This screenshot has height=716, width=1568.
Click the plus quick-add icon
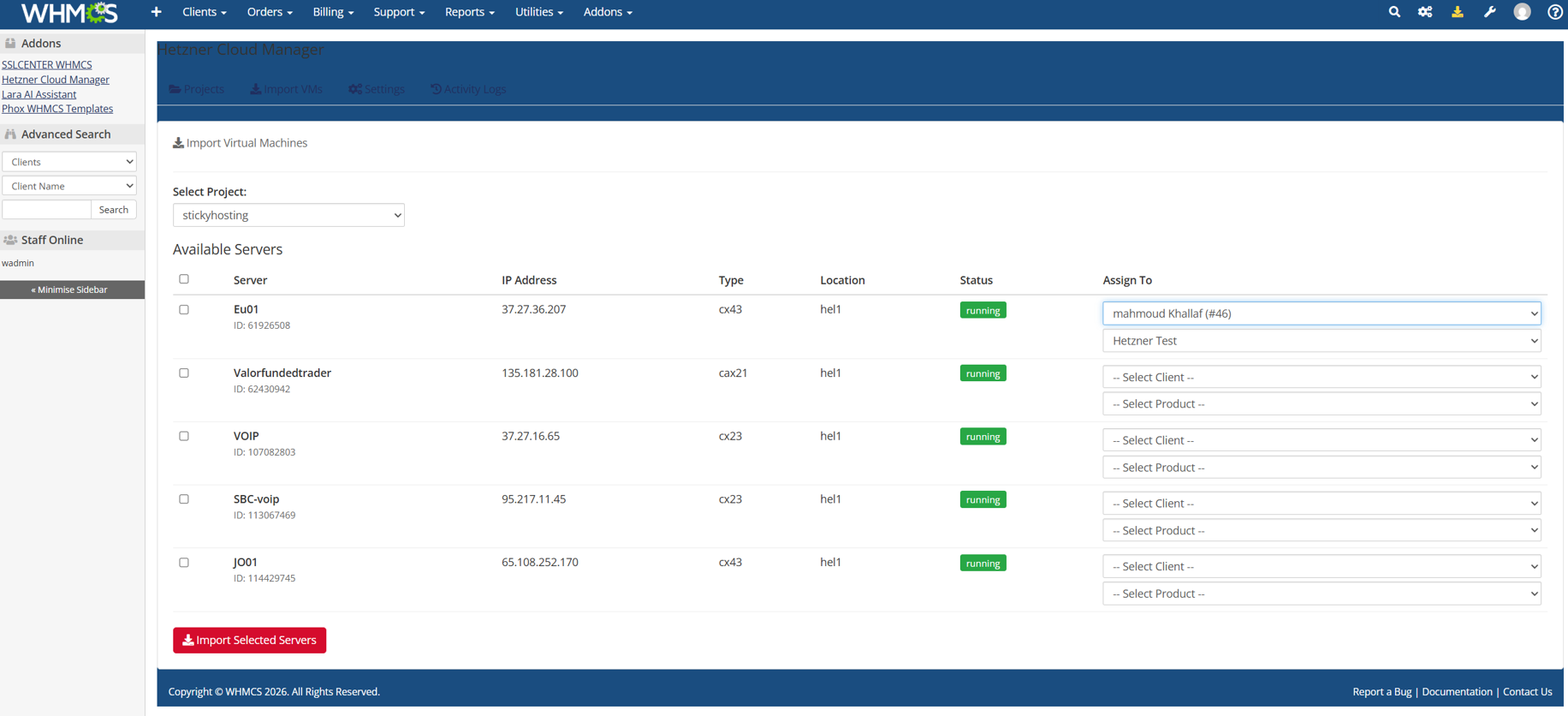[156, 12]
